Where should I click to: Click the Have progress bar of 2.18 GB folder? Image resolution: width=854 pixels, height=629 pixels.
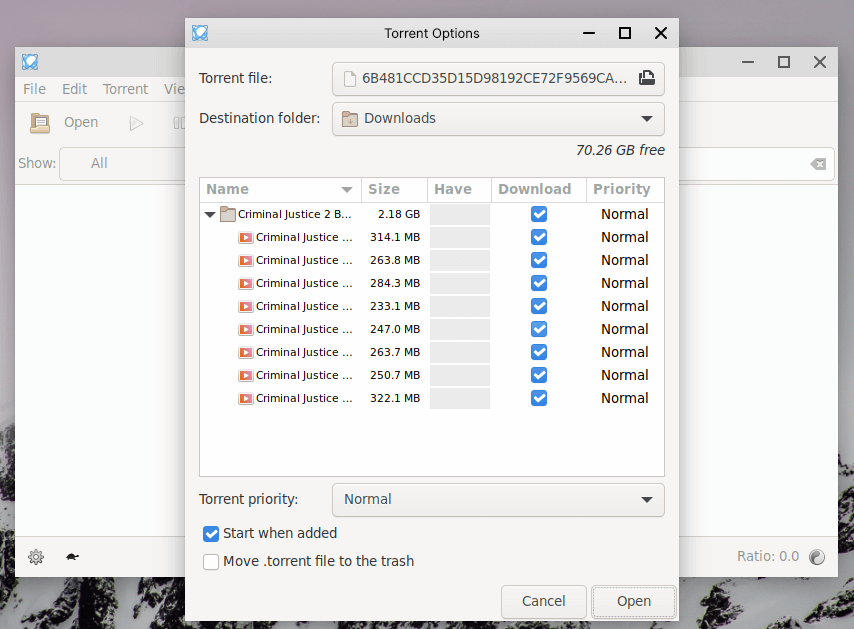(x=460, y=215)
